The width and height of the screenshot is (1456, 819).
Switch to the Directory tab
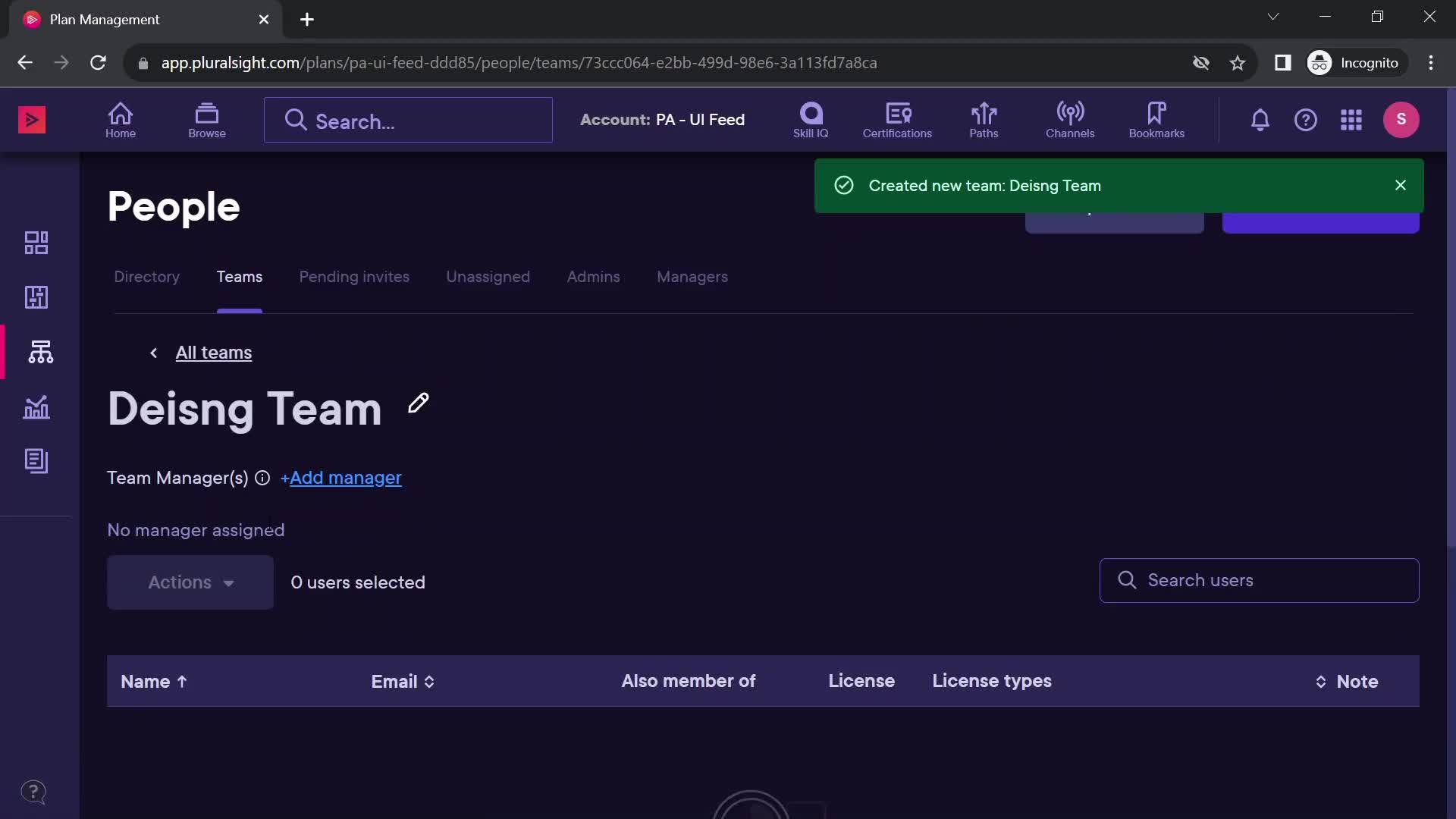pyautogui.click(x=148, y=276)
